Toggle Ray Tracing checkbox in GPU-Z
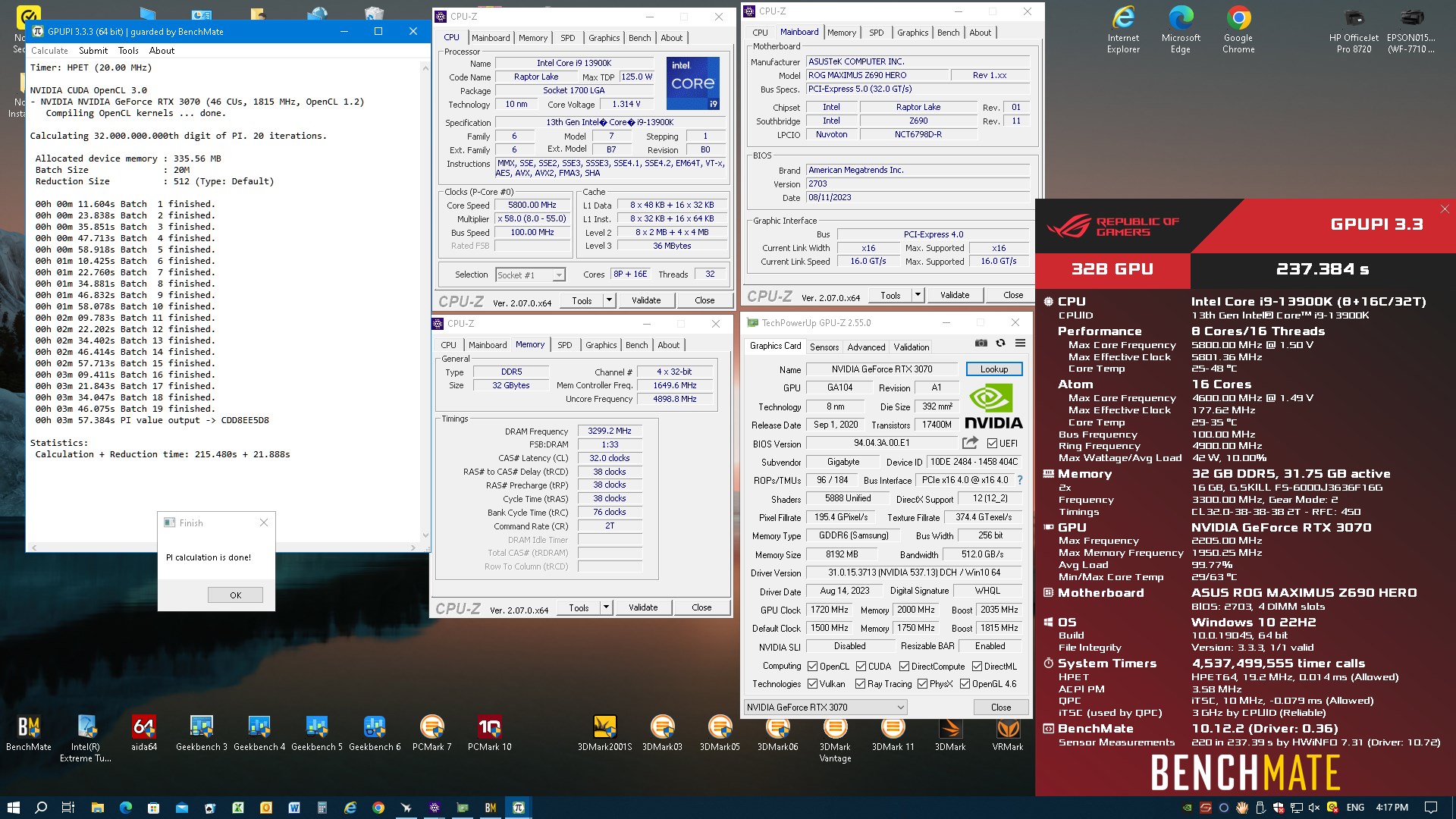 [x=860, y=684]
